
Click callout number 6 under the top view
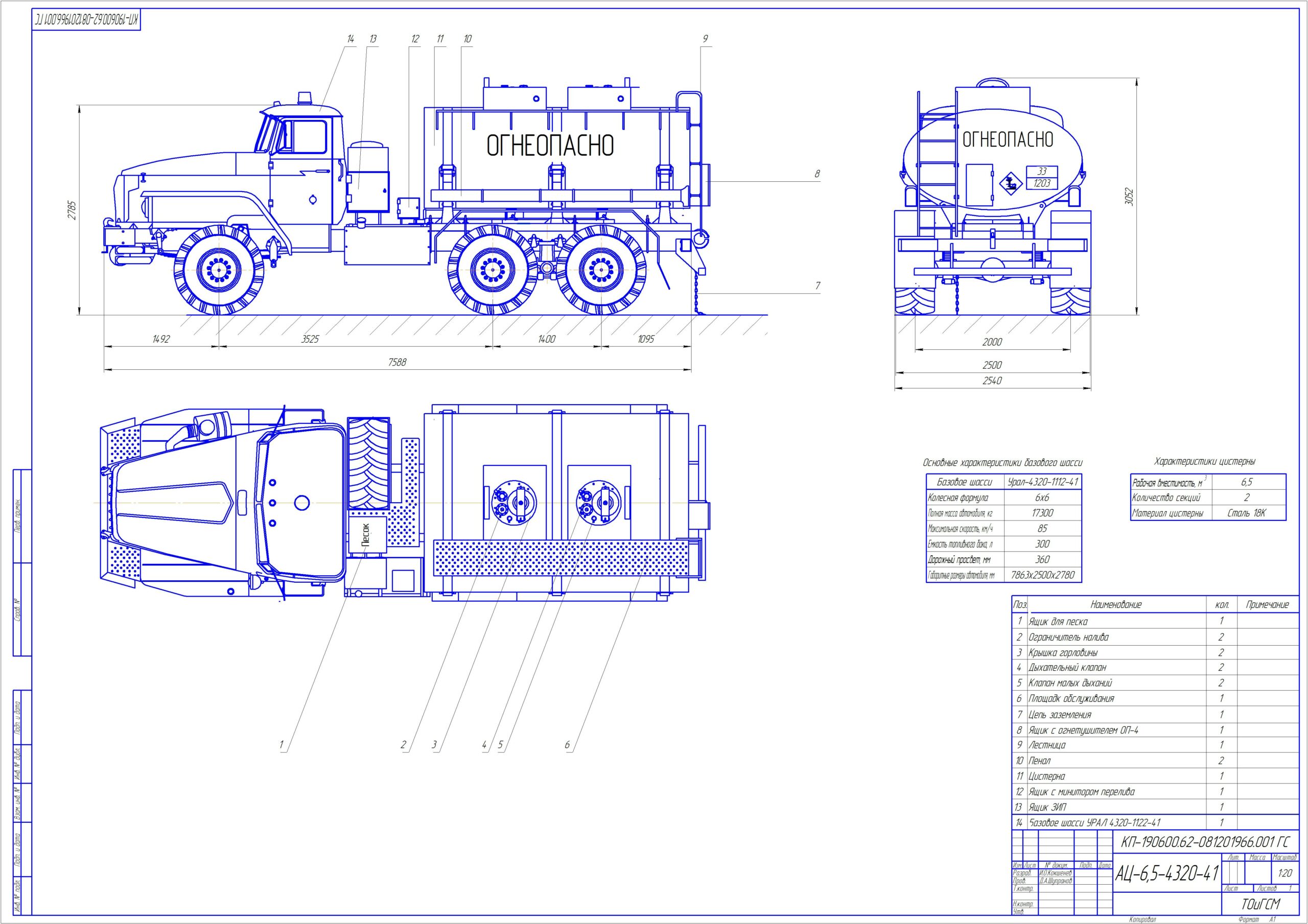pos(567,745)
